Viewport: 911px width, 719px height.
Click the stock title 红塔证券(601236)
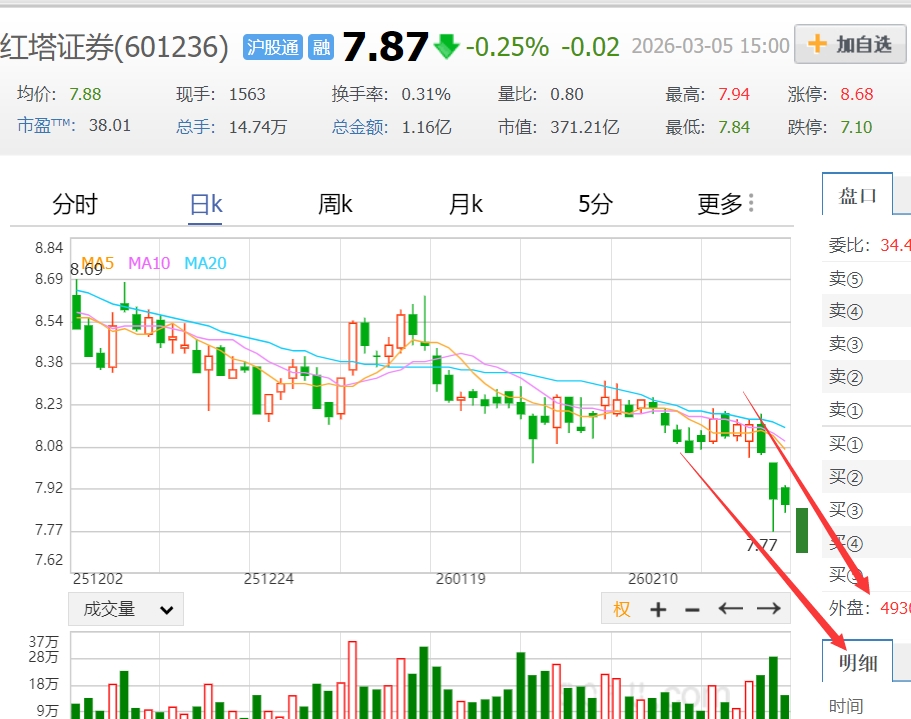coord(114,47)
